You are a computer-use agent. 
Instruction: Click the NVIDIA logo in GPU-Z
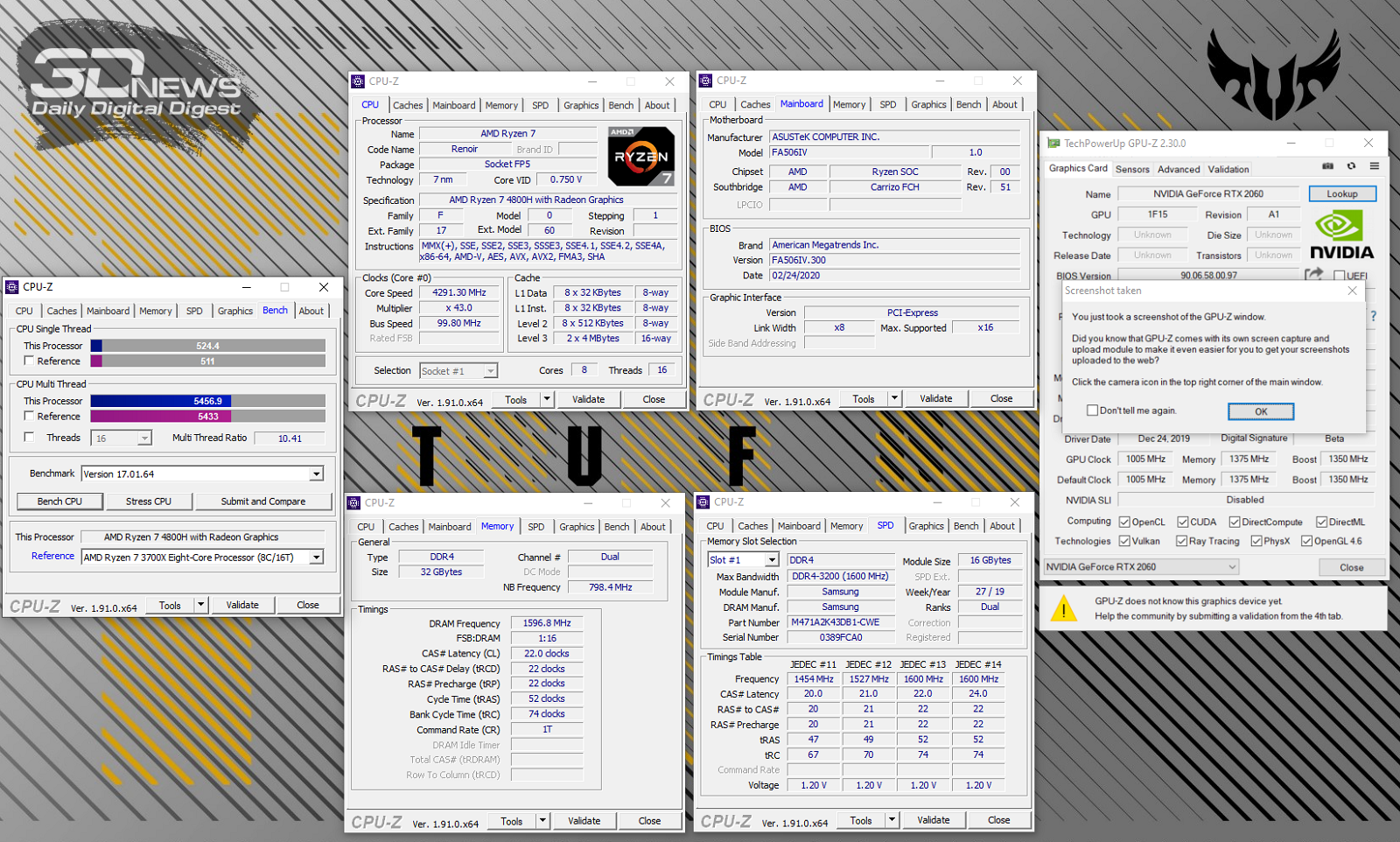point(1341,235)
